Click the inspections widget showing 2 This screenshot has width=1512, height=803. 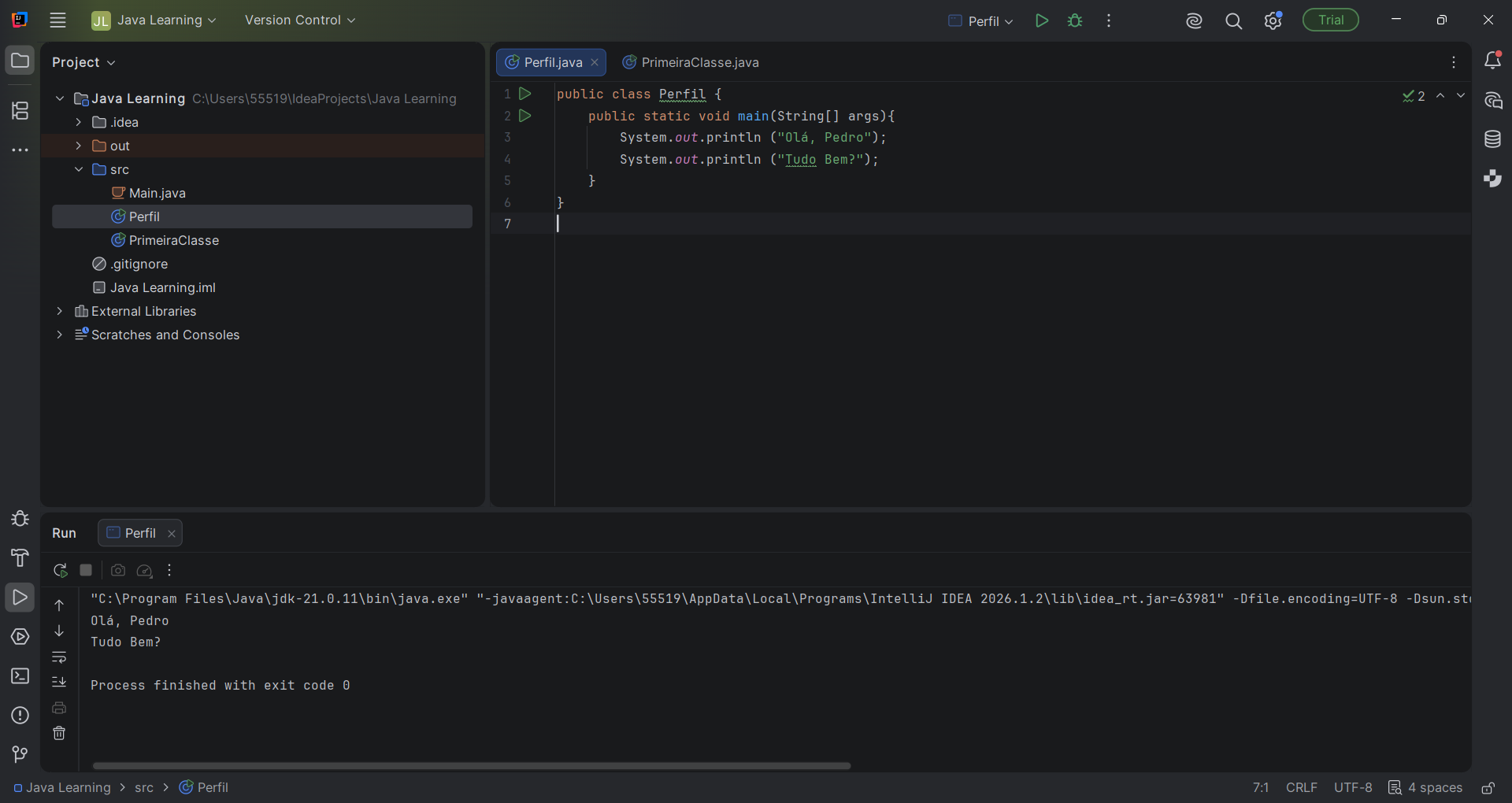click(1414, 96)
